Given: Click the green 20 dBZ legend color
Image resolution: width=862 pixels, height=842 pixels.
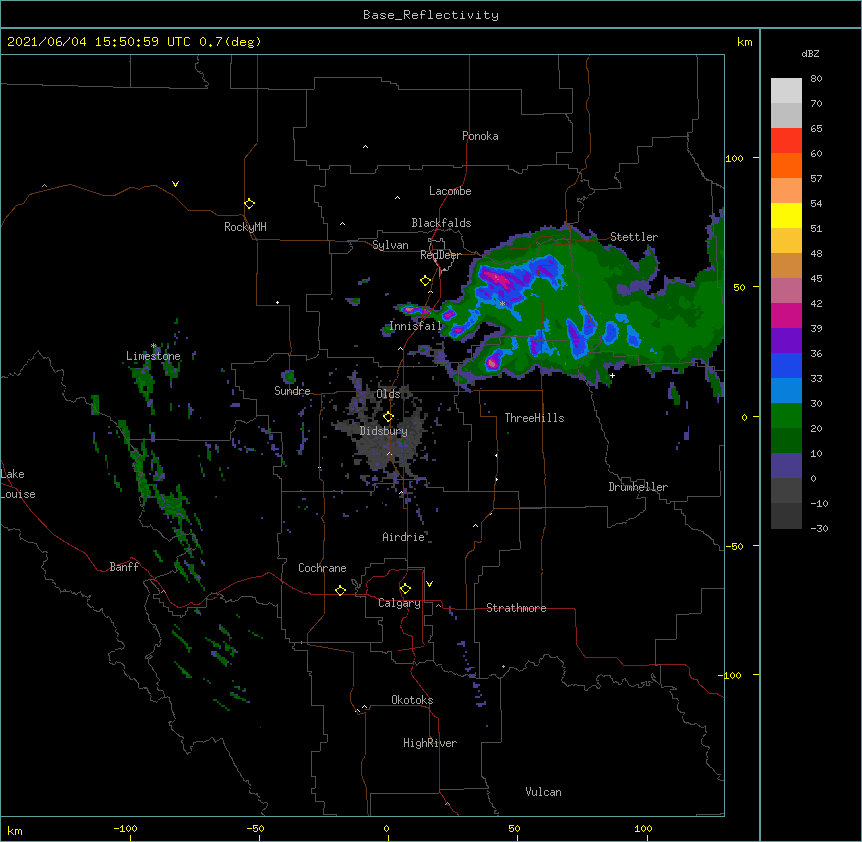Looking at the screenshot, I should pyautogui.click(x=786, y=416).
